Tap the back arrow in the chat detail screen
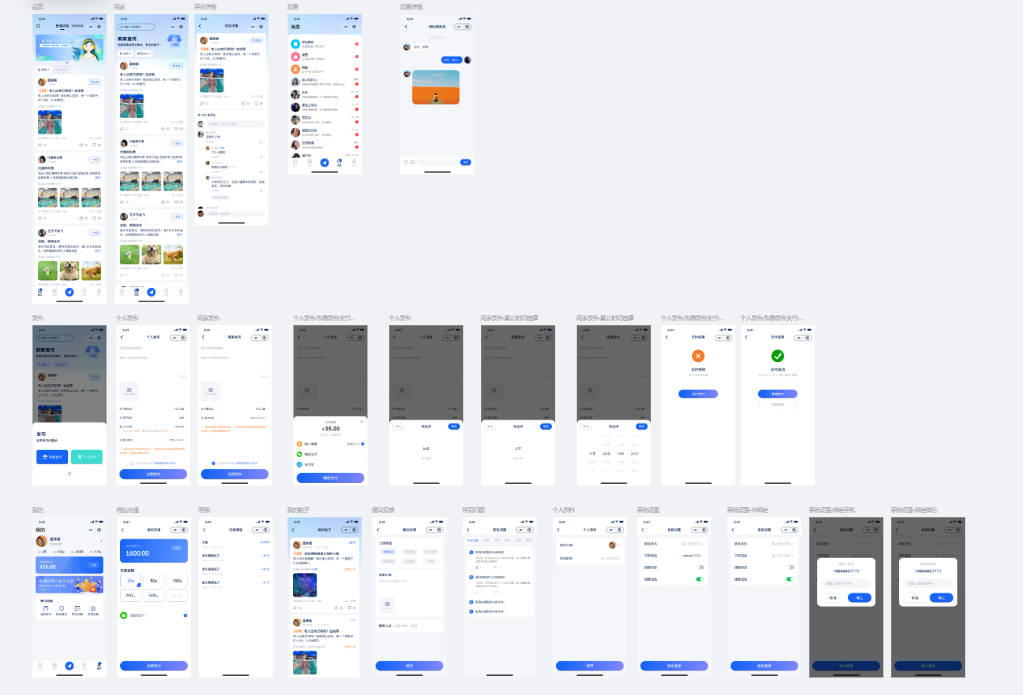 point(406,26)
